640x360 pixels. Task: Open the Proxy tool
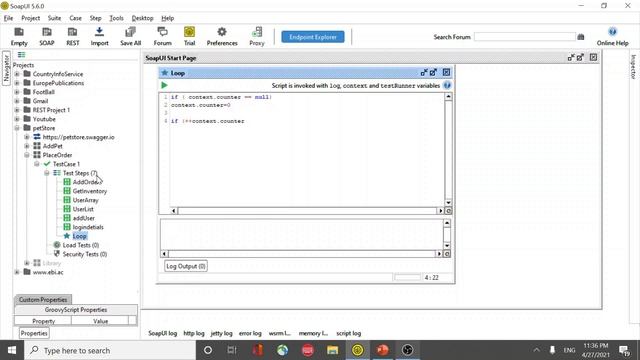[x=257, y=36]
